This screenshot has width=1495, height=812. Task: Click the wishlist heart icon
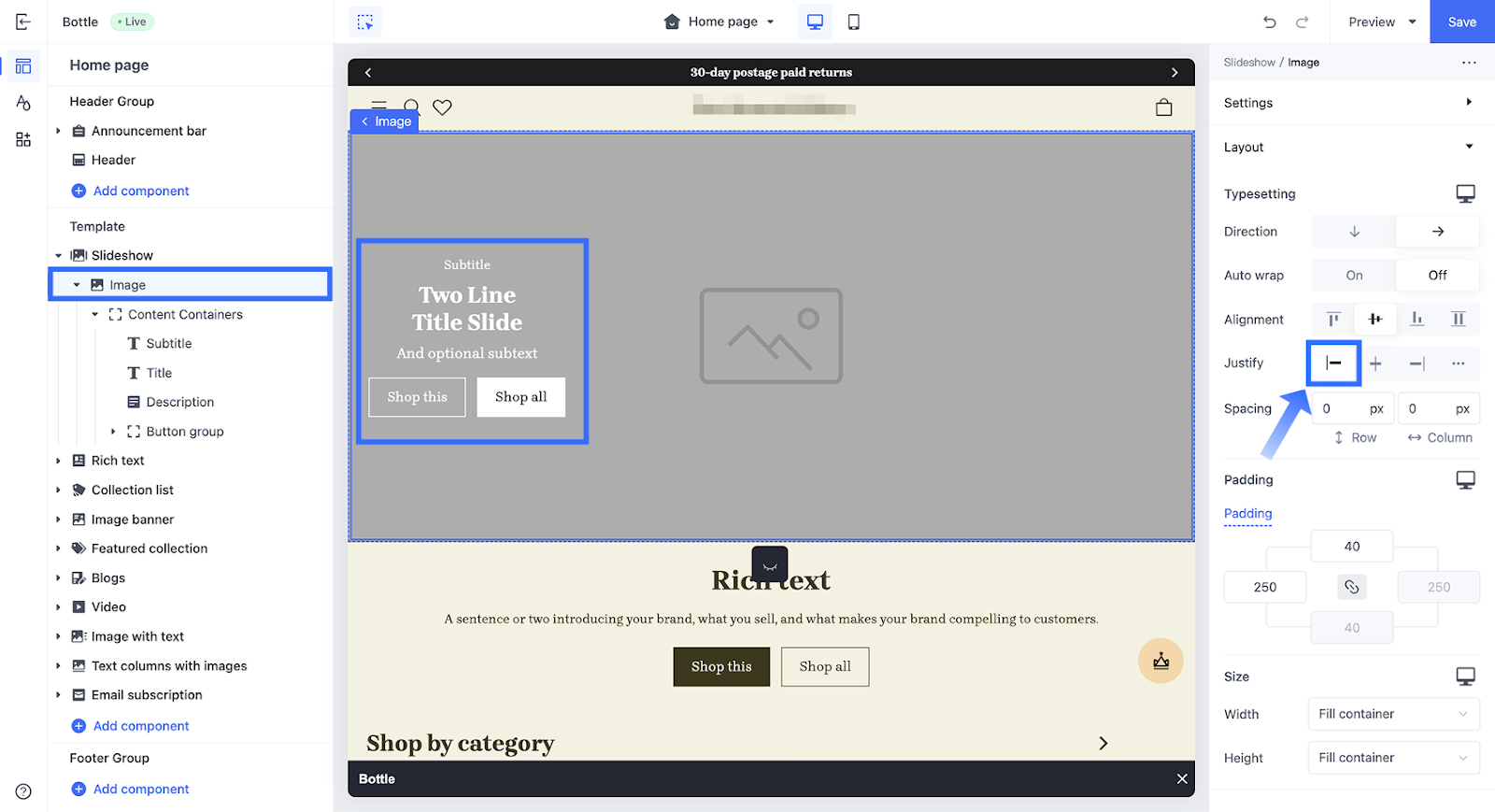pyautogui.click(x=442, y=107)
